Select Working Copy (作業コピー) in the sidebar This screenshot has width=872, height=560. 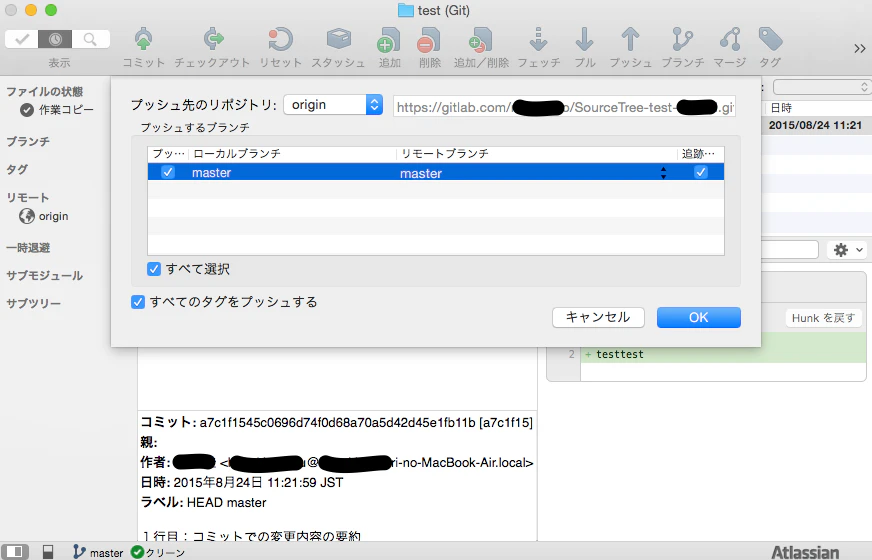tap(57, 110)
